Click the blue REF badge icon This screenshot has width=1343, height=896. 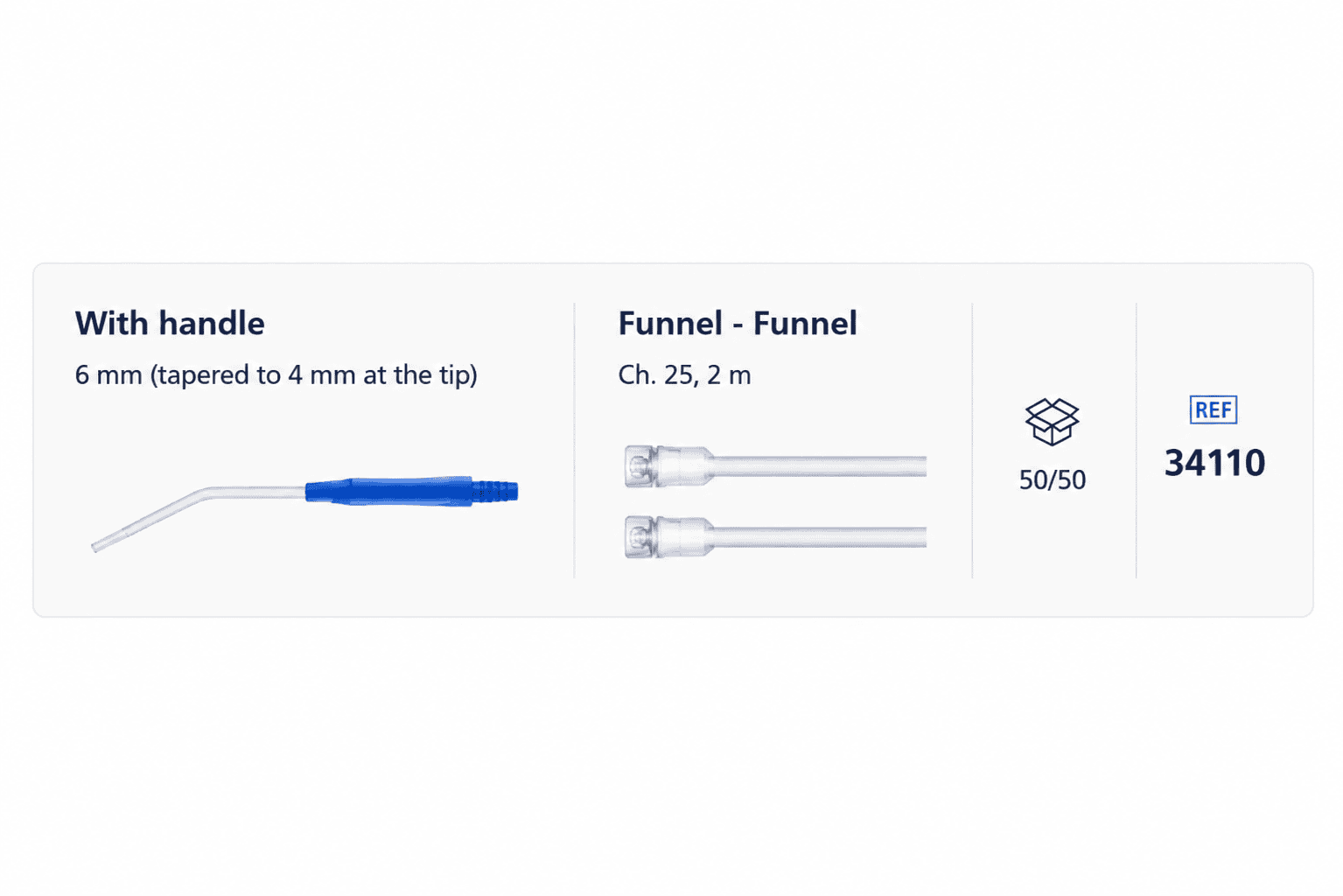point(1214,409)
